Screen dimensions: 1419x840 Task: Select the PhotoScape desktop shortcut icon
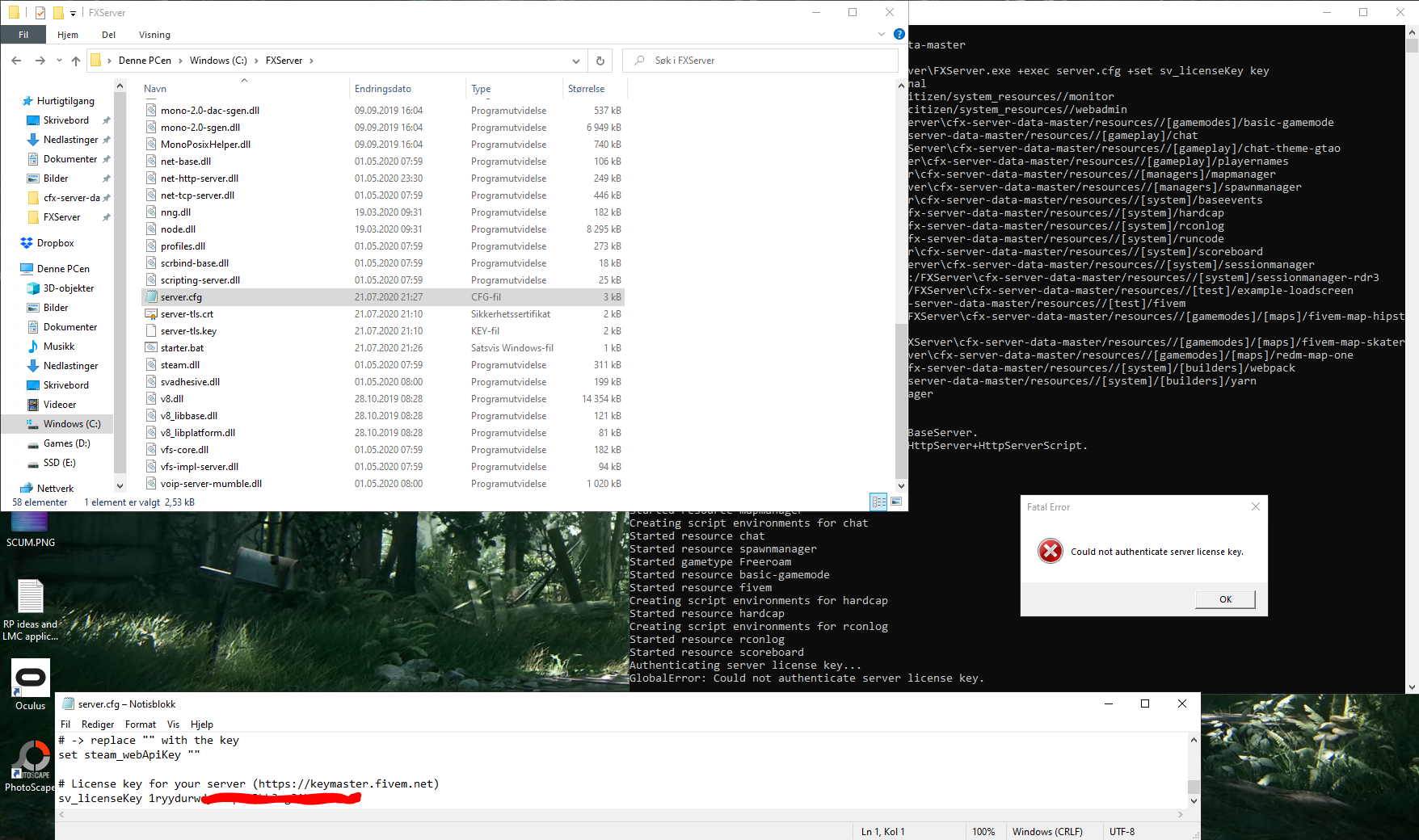(31, 767)
